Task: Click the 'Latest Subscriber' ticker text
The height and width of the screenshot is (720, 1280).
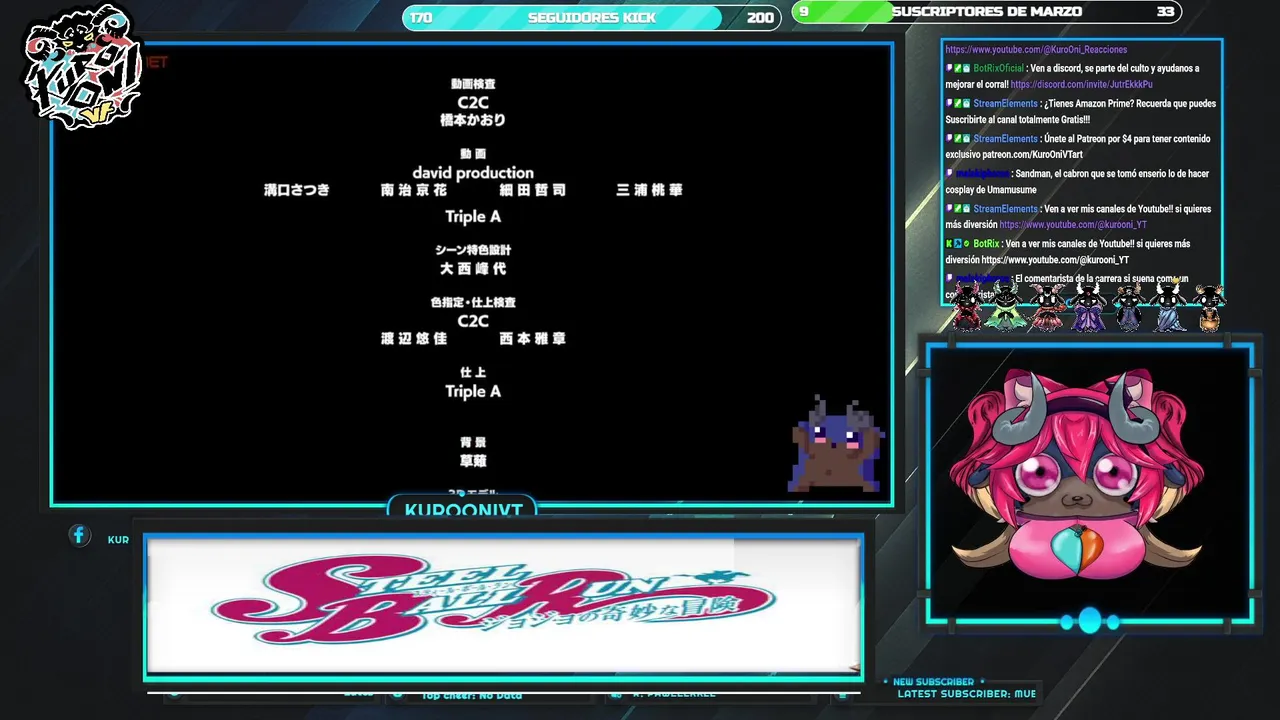Action: coord(966,694)
